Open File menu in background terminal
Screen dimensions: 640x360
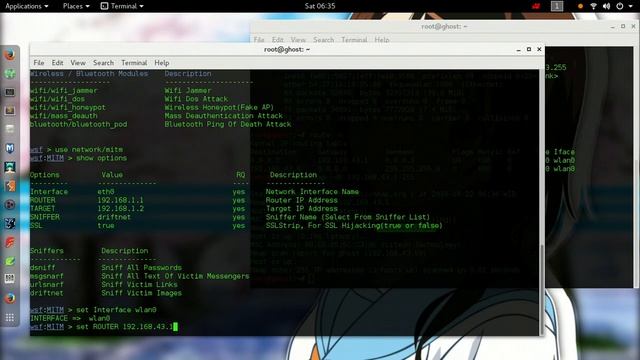click(259, 40)
